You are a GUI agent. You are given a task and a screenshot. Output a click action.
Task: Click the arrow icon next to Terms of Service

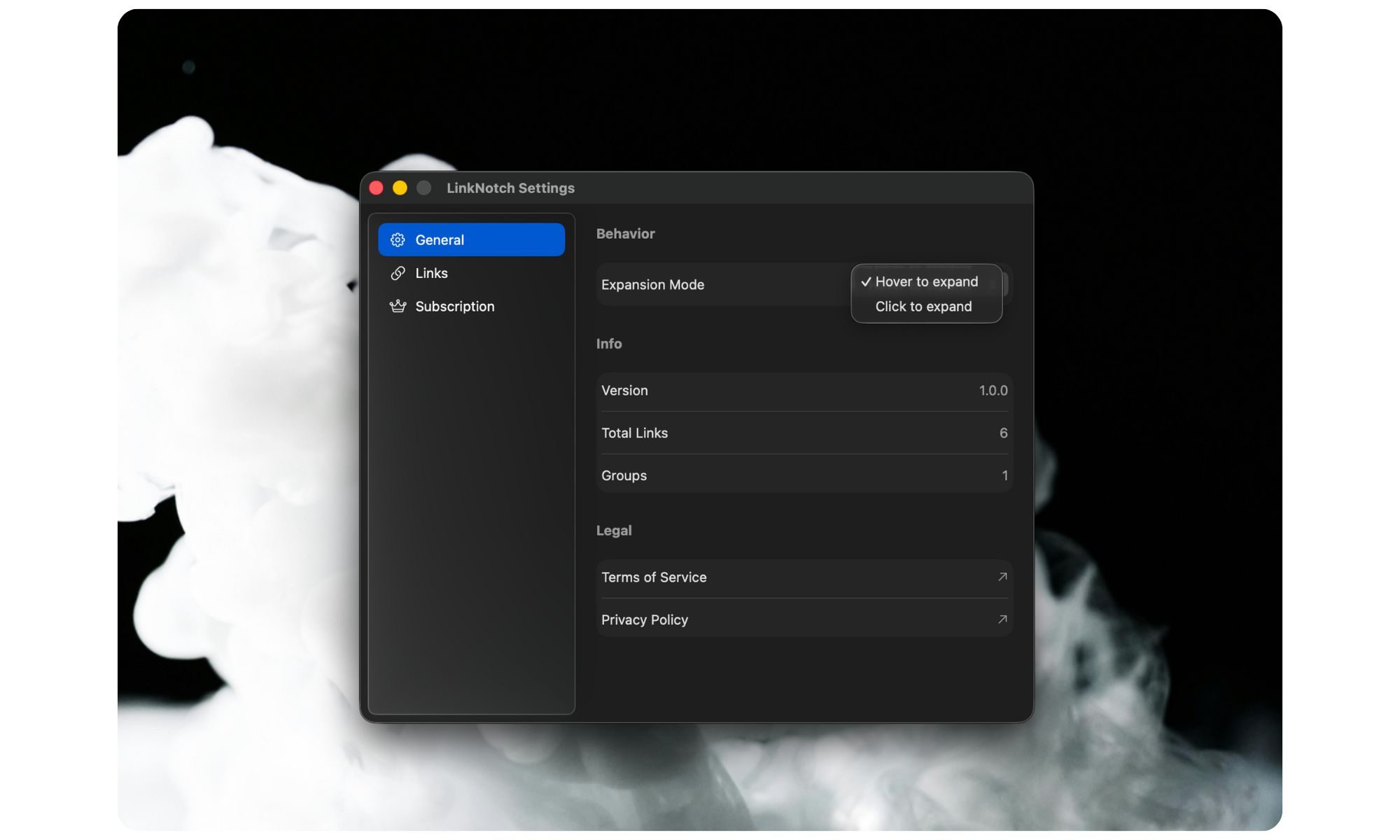[x=1002, y=577]
